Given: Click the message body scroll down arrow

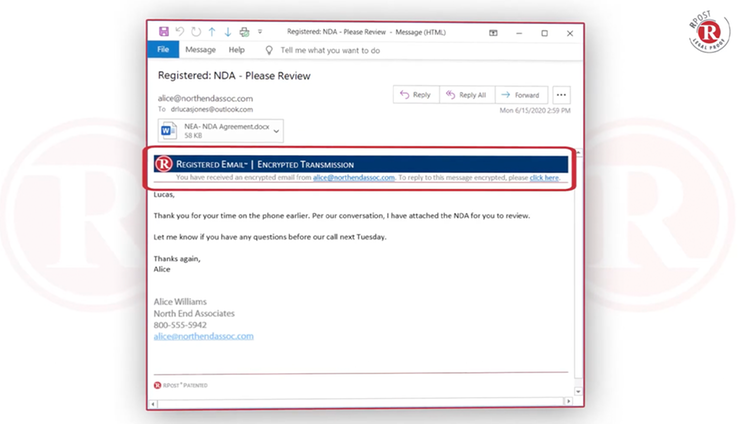Looking at the screenshot, I should click(x=578, y=391).
